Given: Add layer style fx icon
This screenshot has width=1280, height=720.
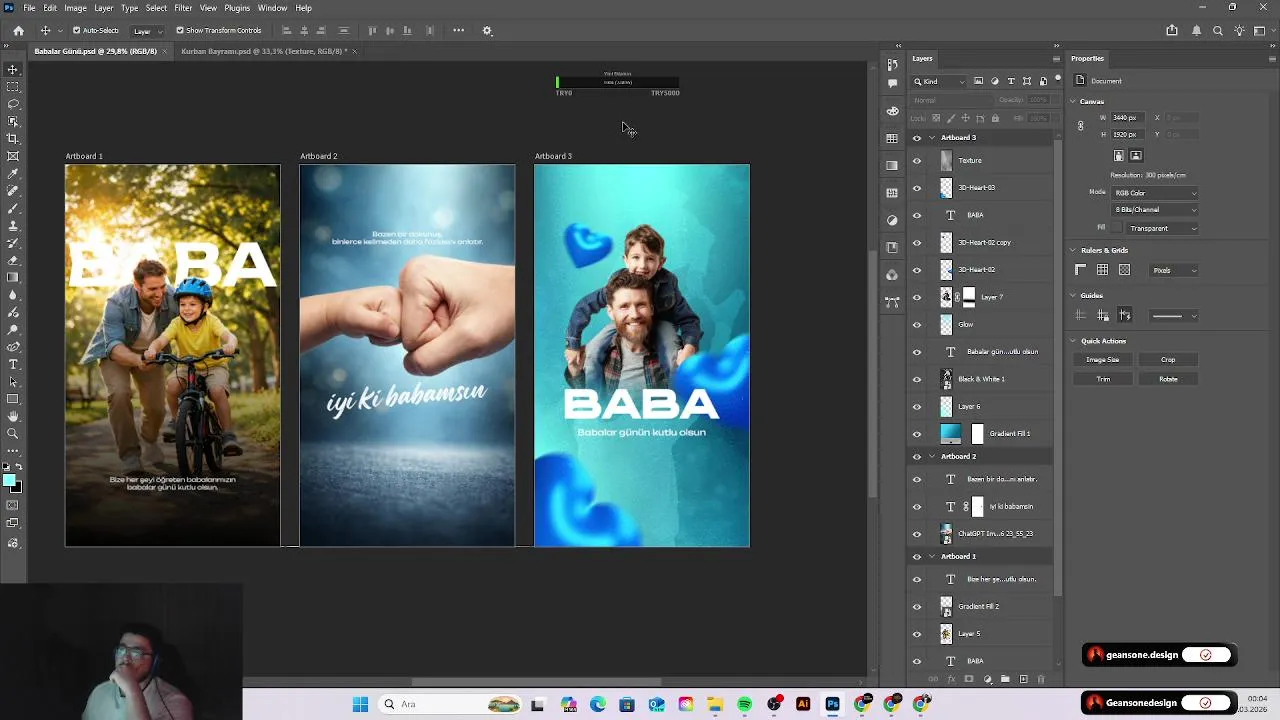Looking at the screenshot, I should coord(951,679).
